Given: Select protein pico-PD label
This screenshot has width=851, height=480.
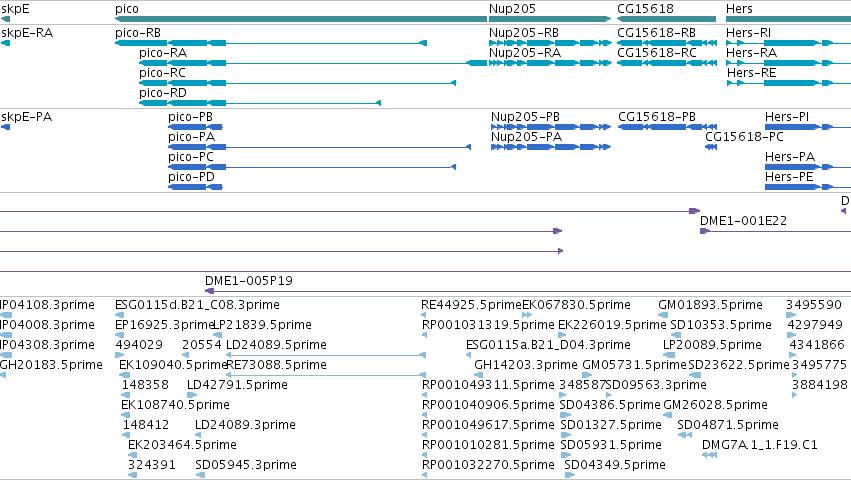Looking at the screenshot, I should click(x=192, y=178).
